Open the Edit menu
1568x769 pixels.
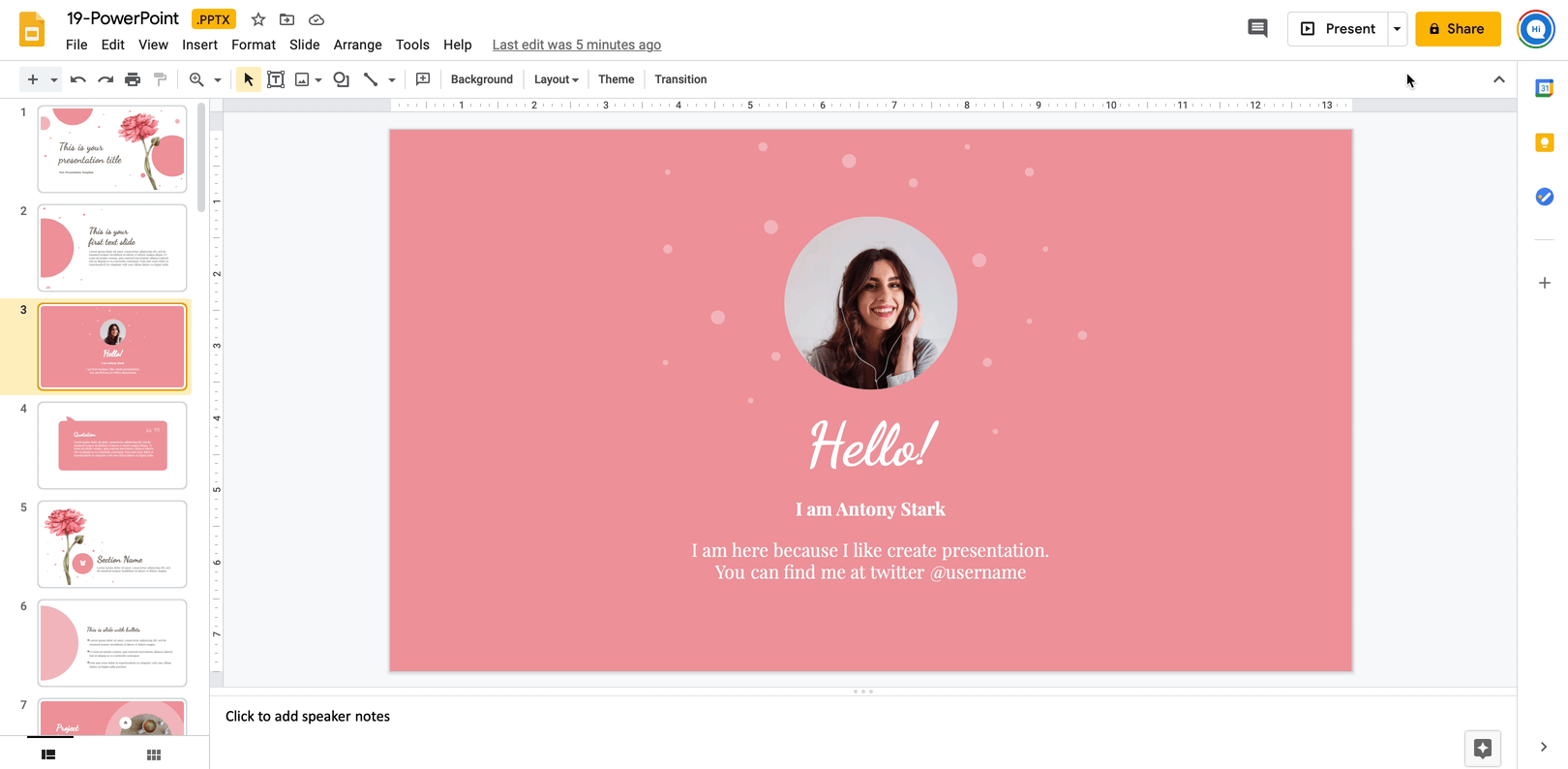click(x=113, y=45)
